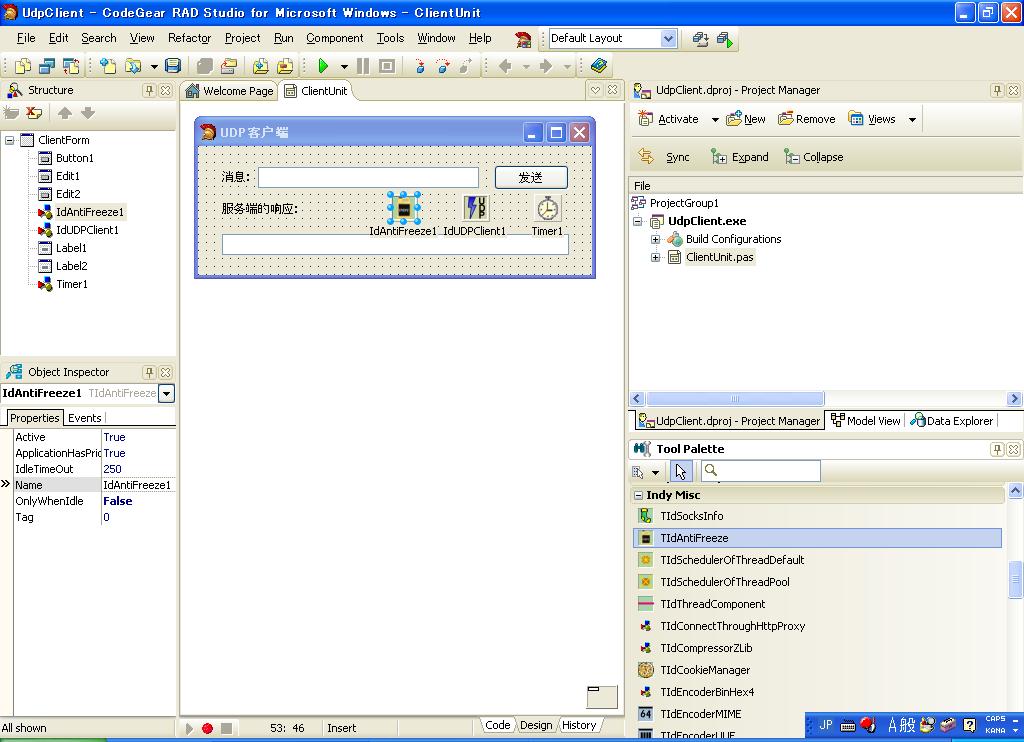
Task: Open the Refactor menu
Action: pos(189,38)
